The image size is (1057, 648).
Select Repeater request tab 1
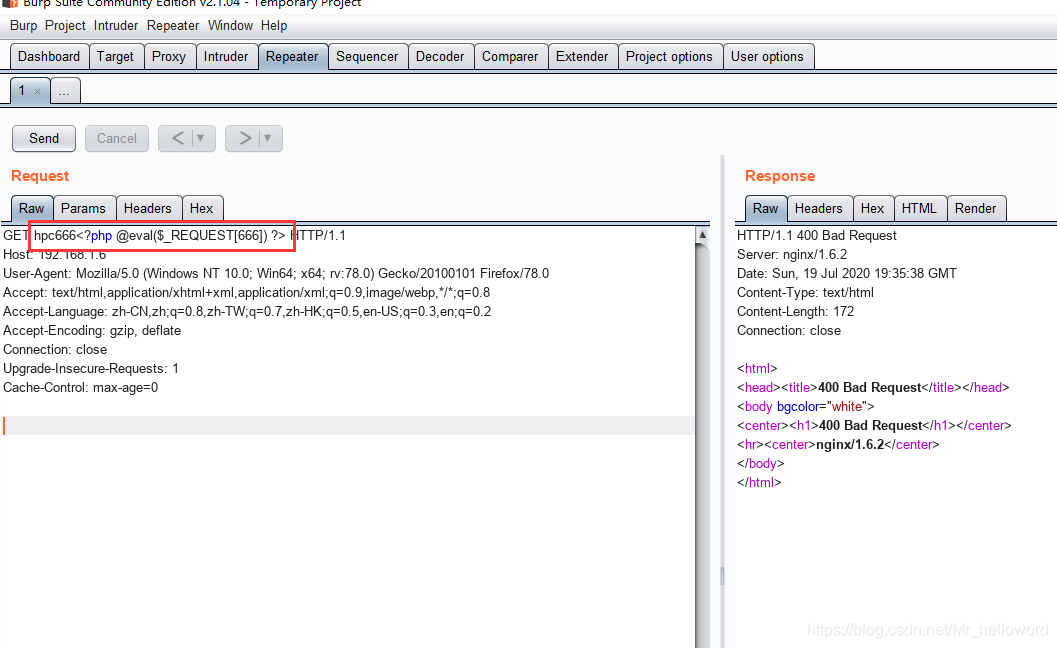[x=22, y=90]
